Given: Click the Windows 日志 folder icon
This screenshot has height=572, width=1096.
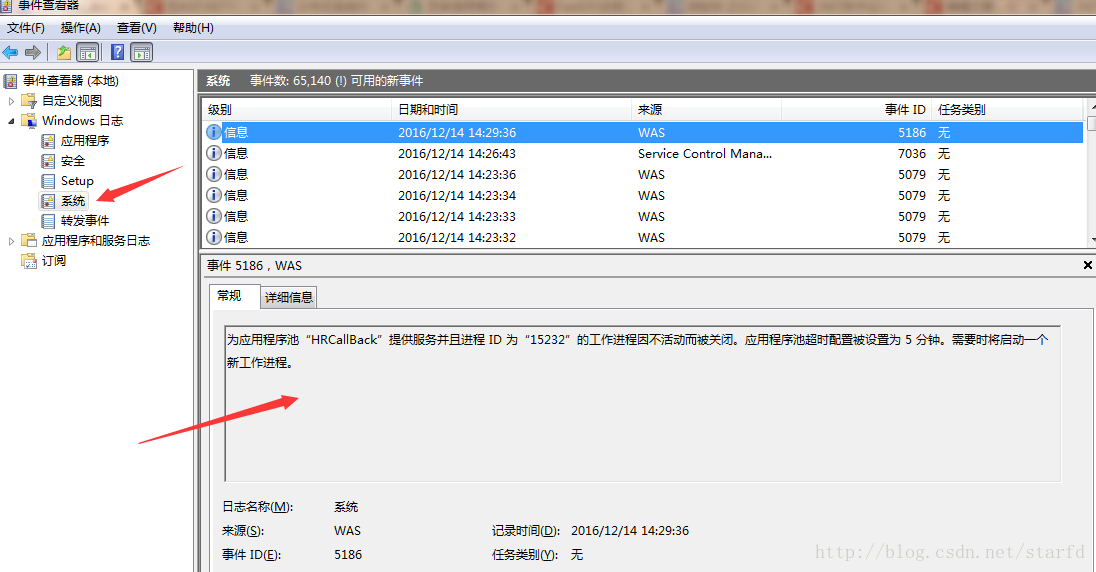Looking at the screenshot, I should [29, 121].
